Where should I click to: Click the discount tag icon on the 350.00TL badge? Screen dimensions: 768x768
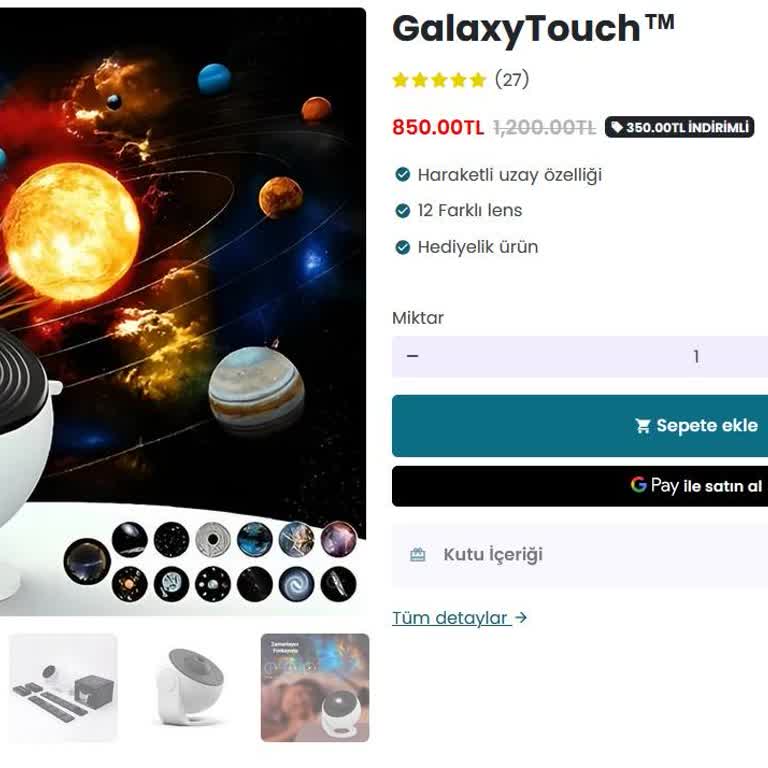[617, 127]
